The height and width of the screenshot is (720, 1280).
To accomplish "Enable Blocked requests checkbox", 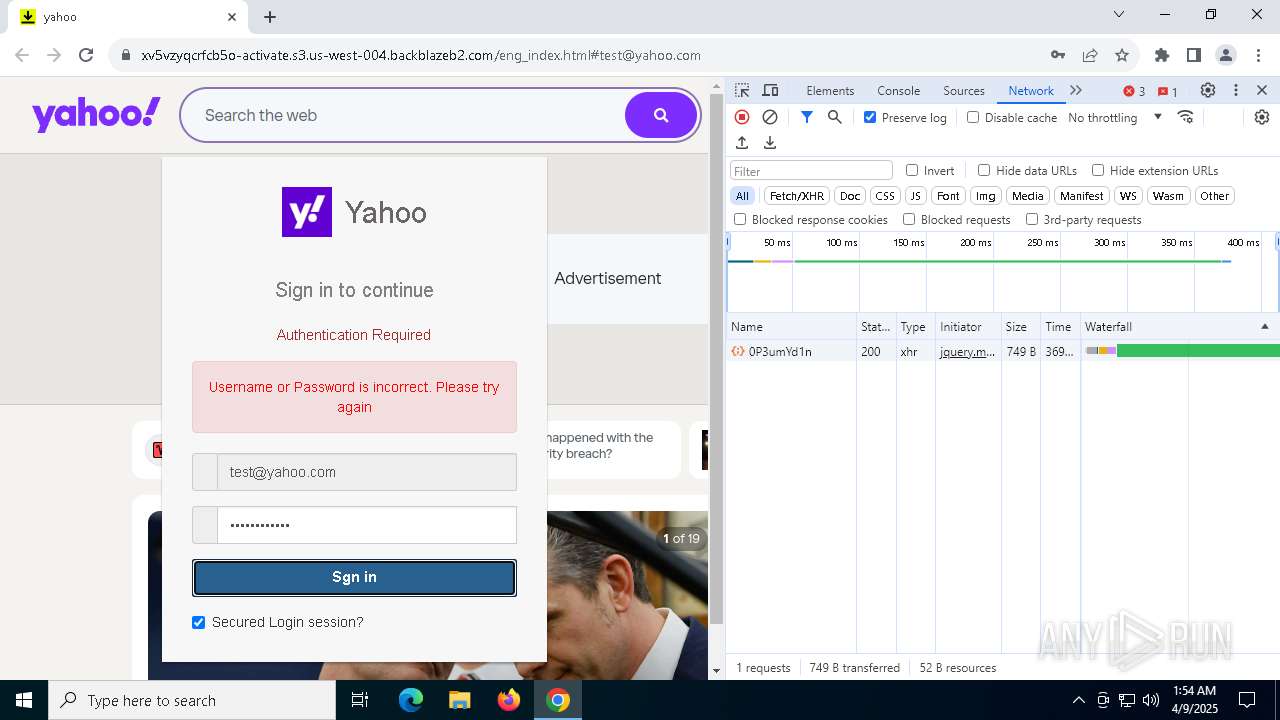I will (909, 219).
